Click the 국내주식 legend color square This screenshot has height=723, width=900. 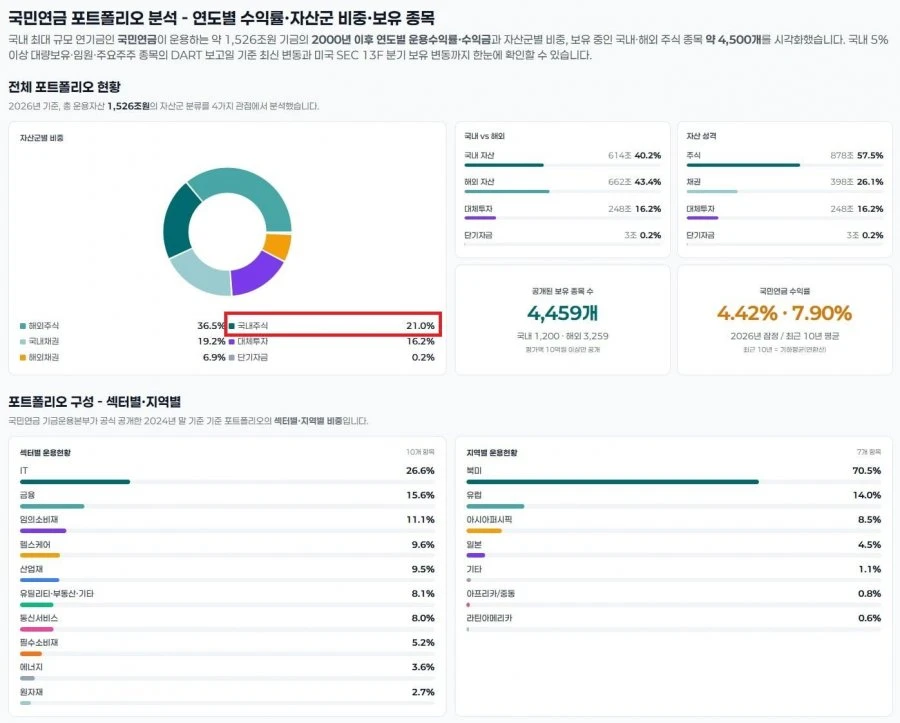pyautogui.click(x=232, y=326)
